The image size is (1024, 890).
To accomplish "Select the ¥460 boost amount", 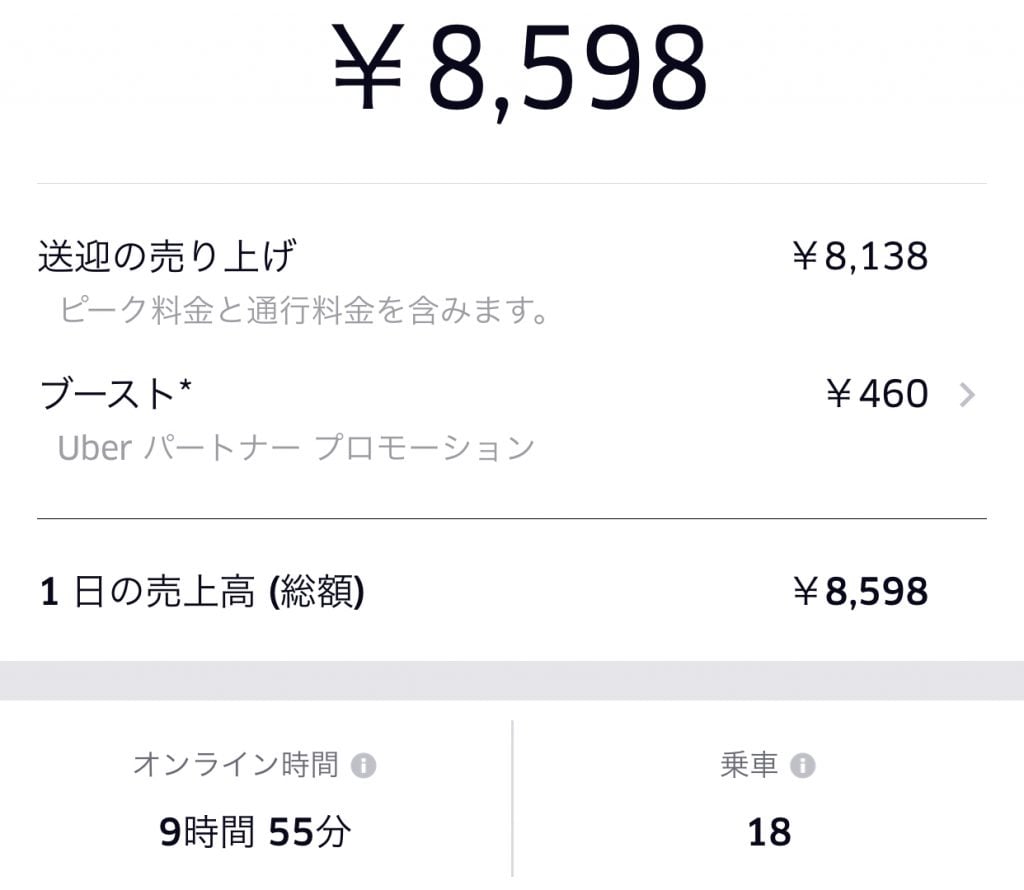I will [877, 395].
